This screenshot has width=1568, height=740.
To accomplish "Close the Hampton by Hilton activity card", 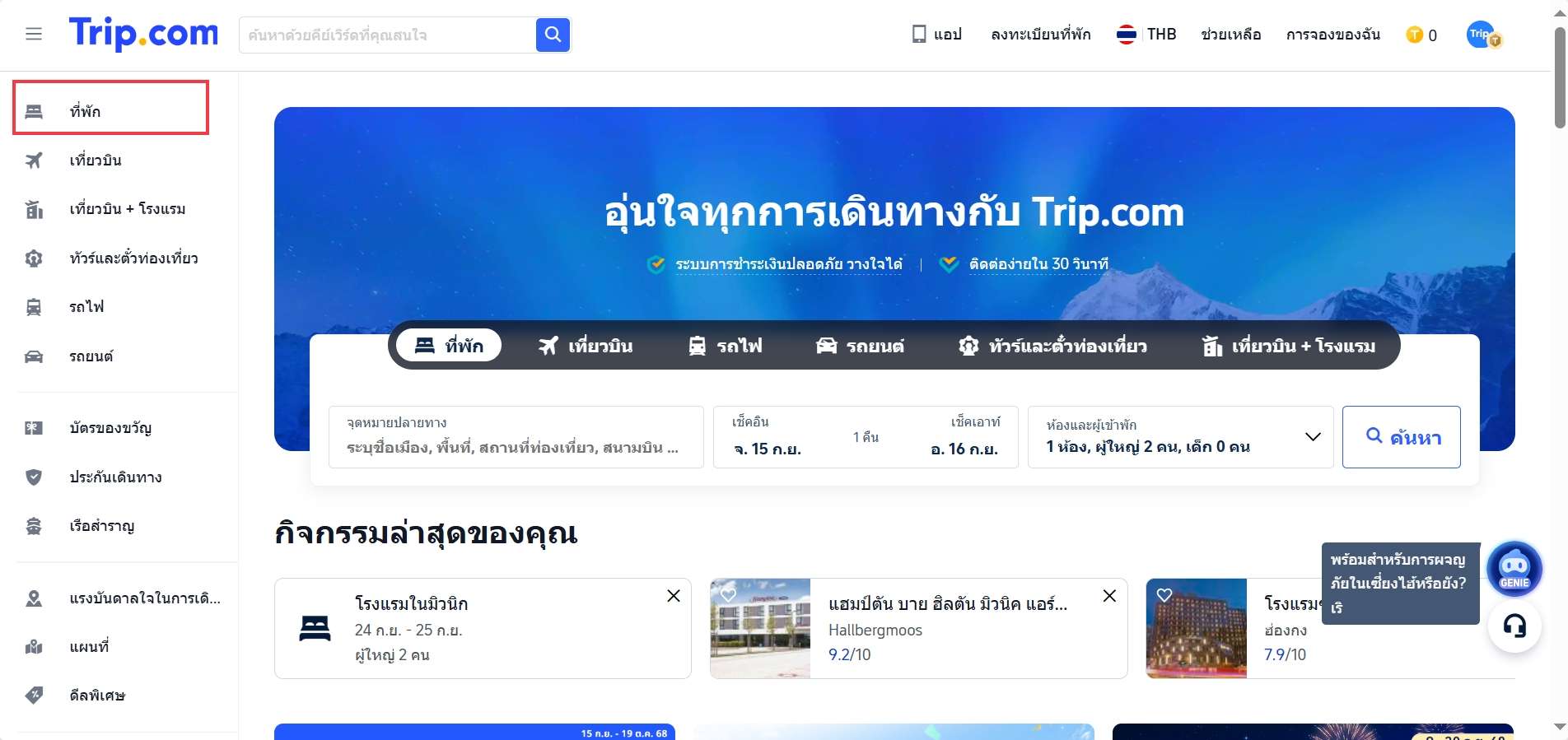I will click(x=1109, y=596).
